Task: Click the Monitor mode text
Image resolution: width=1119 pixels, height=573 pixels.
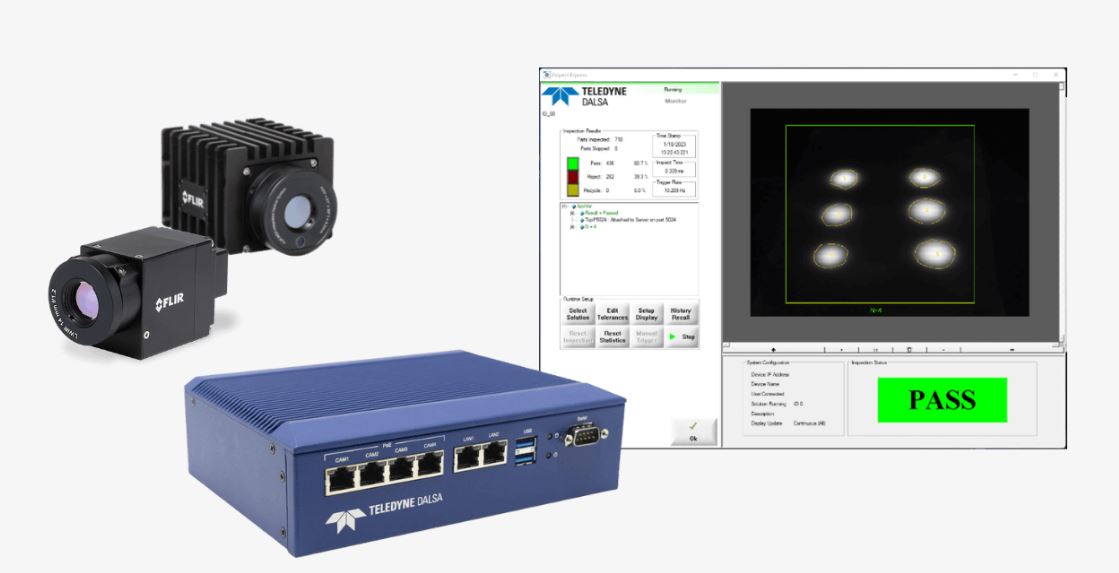Action: tap(674, 101)
